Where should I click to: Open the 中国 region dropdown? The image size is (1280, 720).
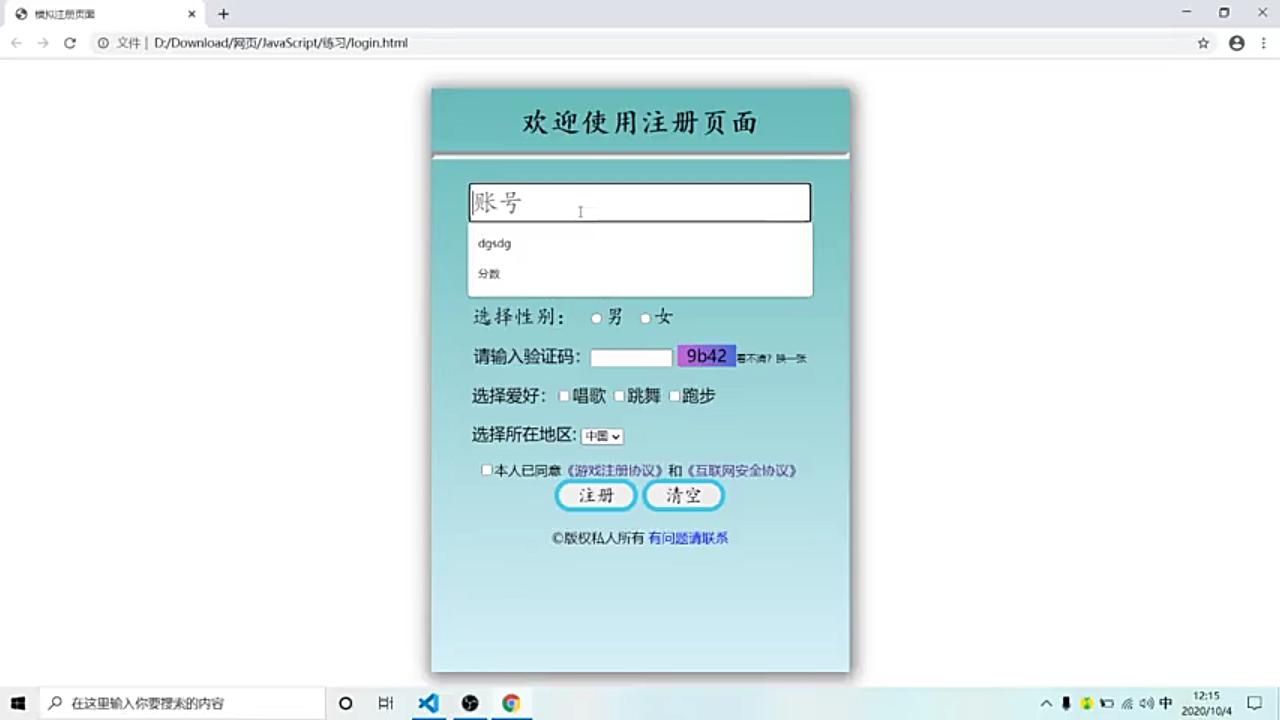pyautogui.click(x=602, y=436)
